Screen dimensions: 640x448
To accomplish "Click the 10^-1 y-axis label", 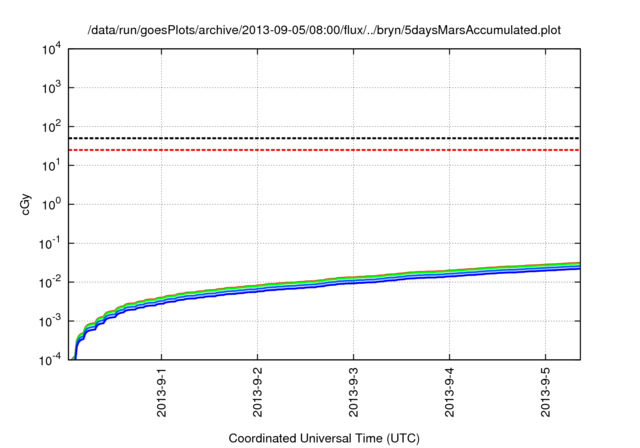I will [50, 243].
